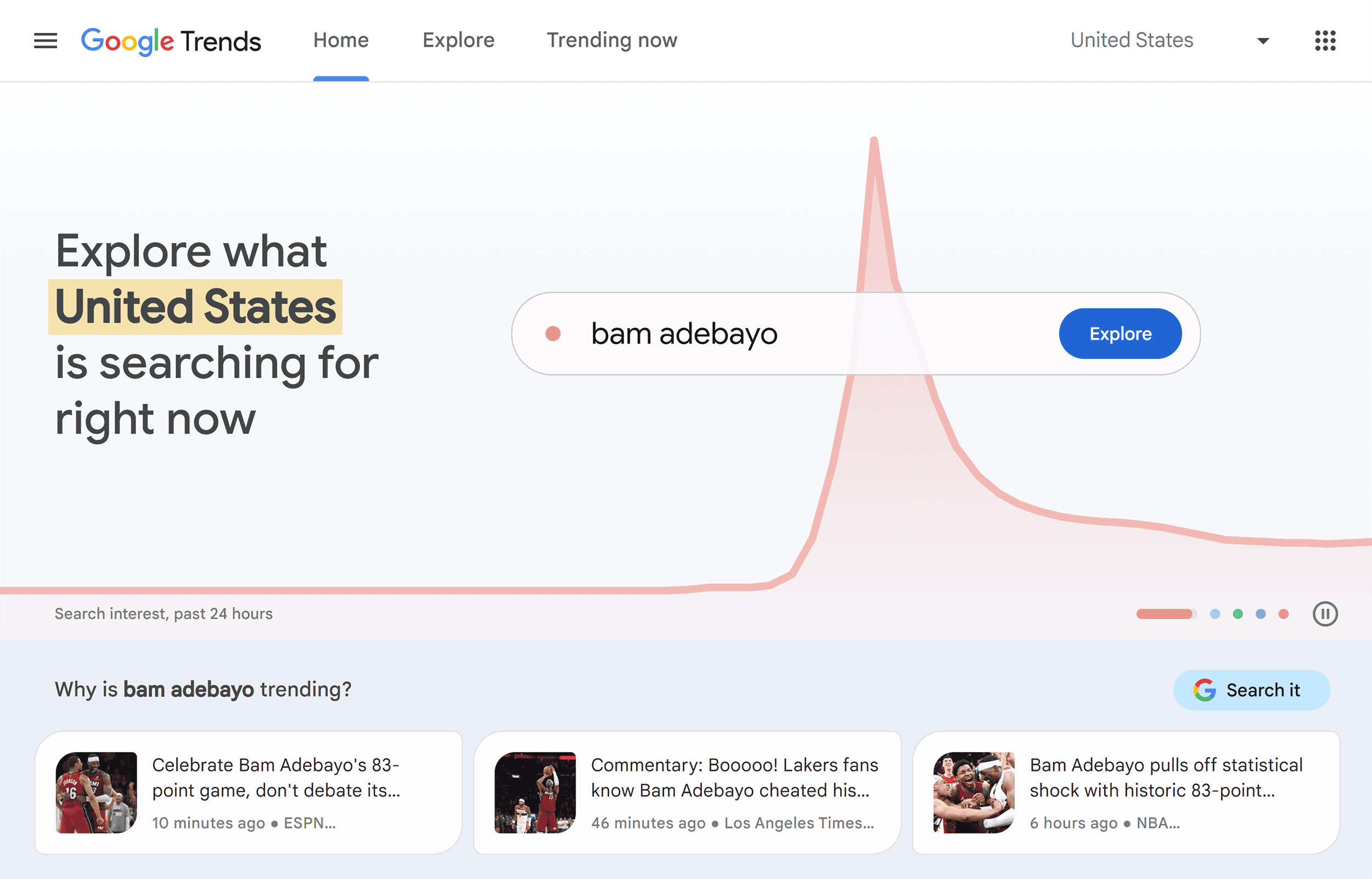Select the last carousel indicator dot

click(x=1284, y=613)
